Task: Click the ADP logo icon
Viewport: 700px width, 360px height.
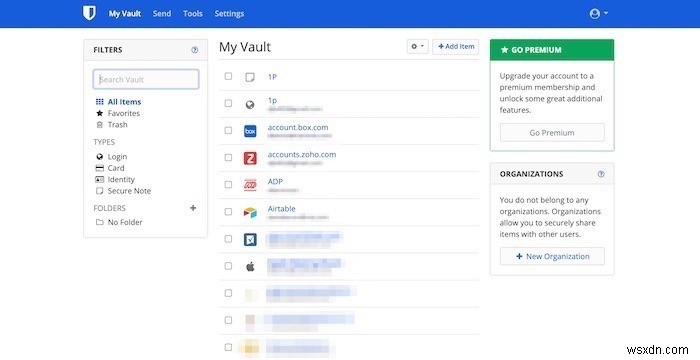Action: 250,185
